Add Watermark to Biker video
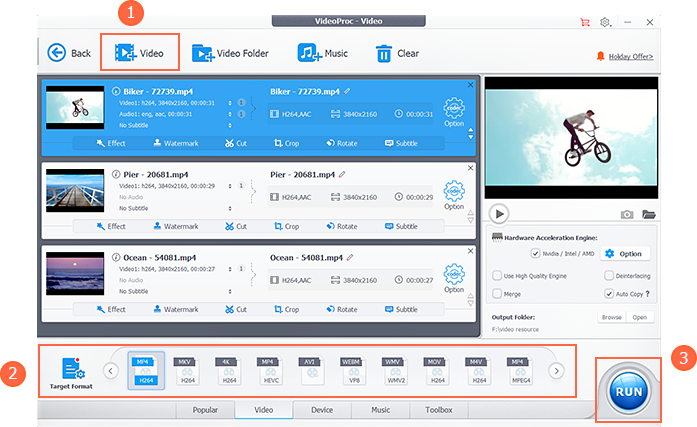This screenshot has height=427, width=697. (176, 143)
